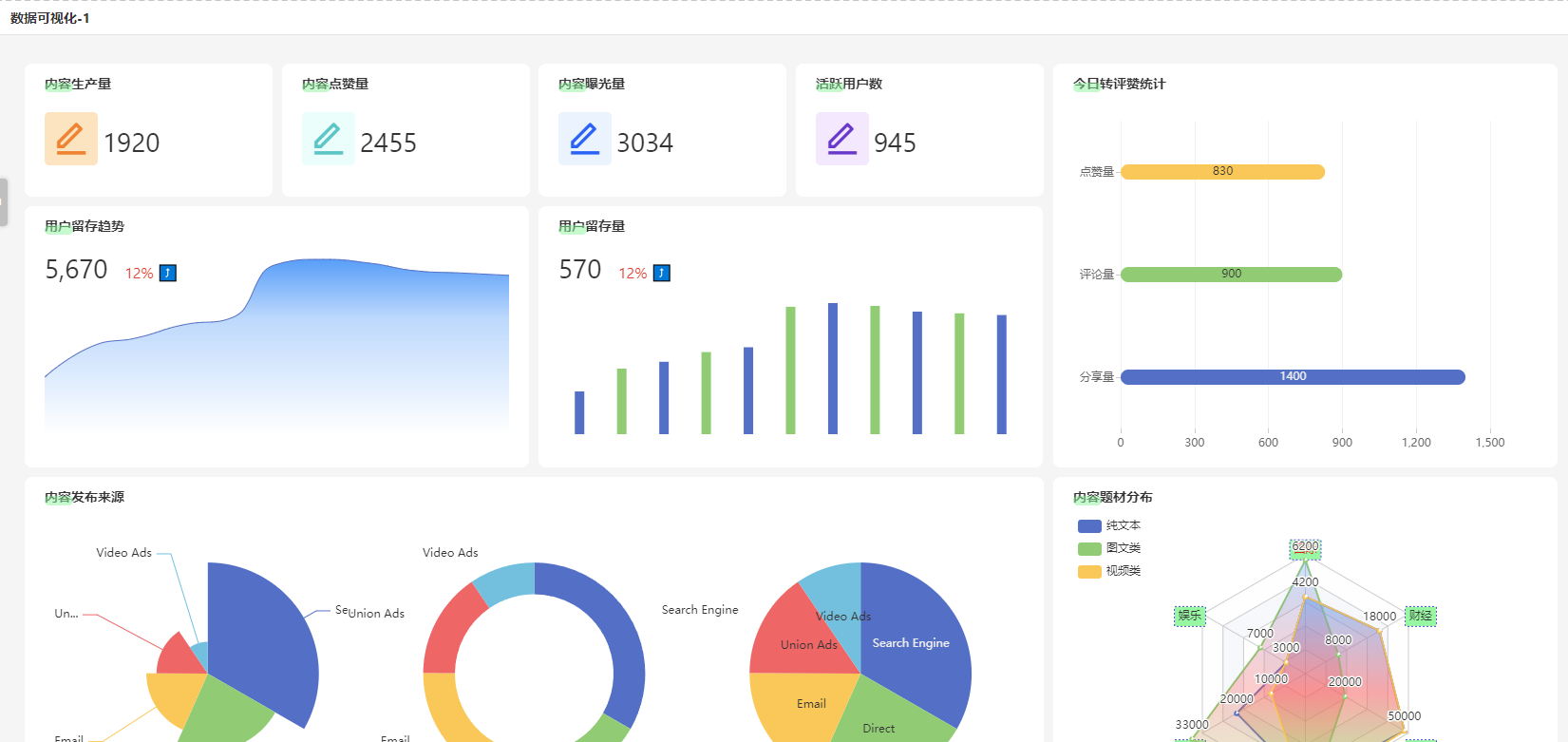This screenshot has height=742, width=1568.
Task: Toggle the 纯文本 legend series in radar chart
Action: click(1109, 525)
